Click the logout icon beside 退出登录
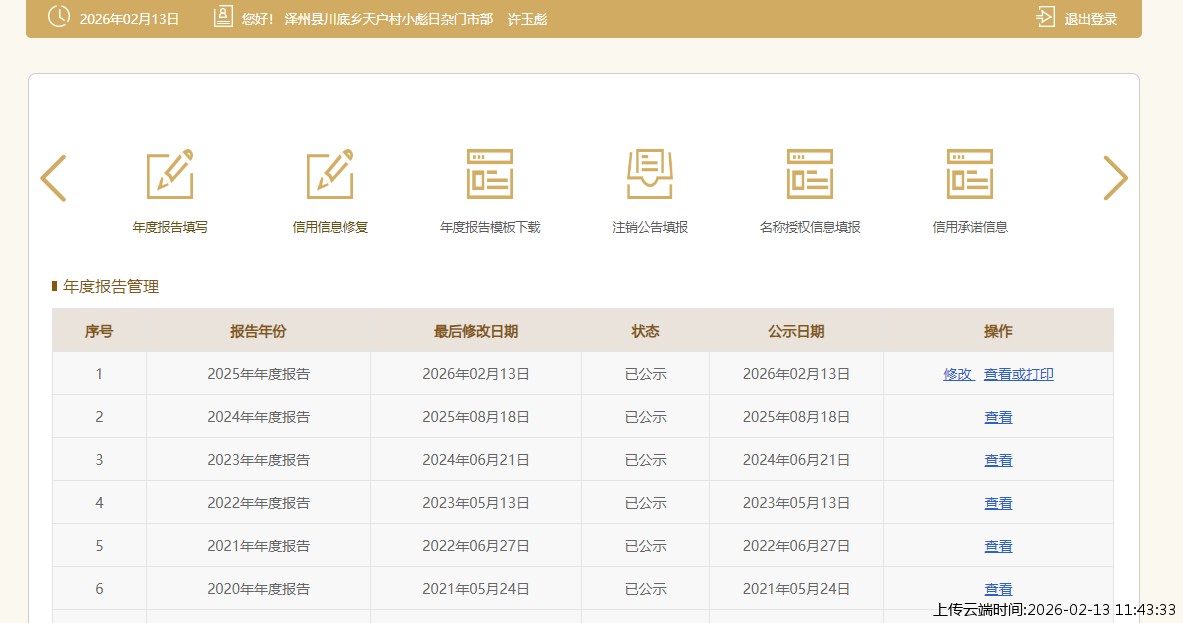The height and width of the screenshot is (623, 1183). click(1046, 18)
